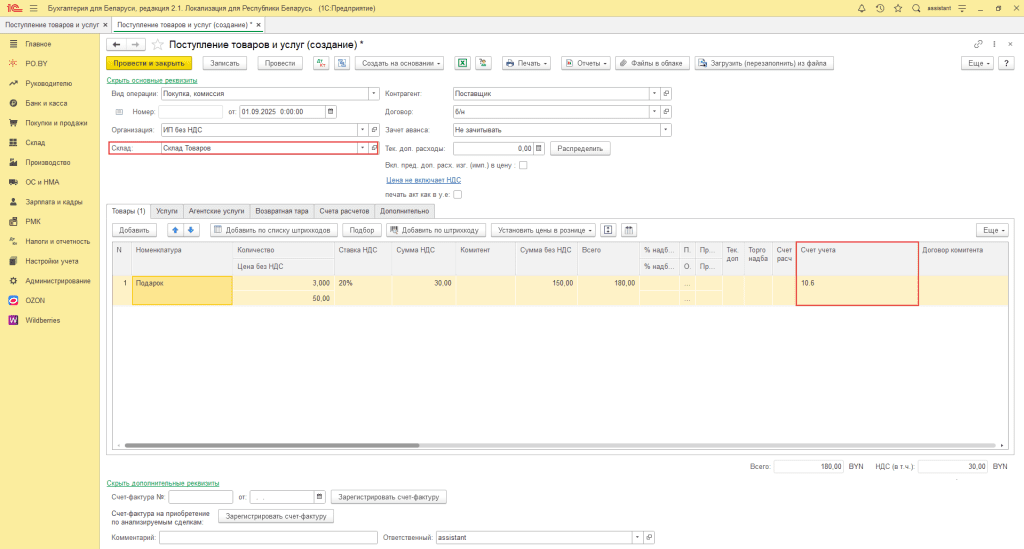Expand Договор dropdown arrow

(654, 112)
